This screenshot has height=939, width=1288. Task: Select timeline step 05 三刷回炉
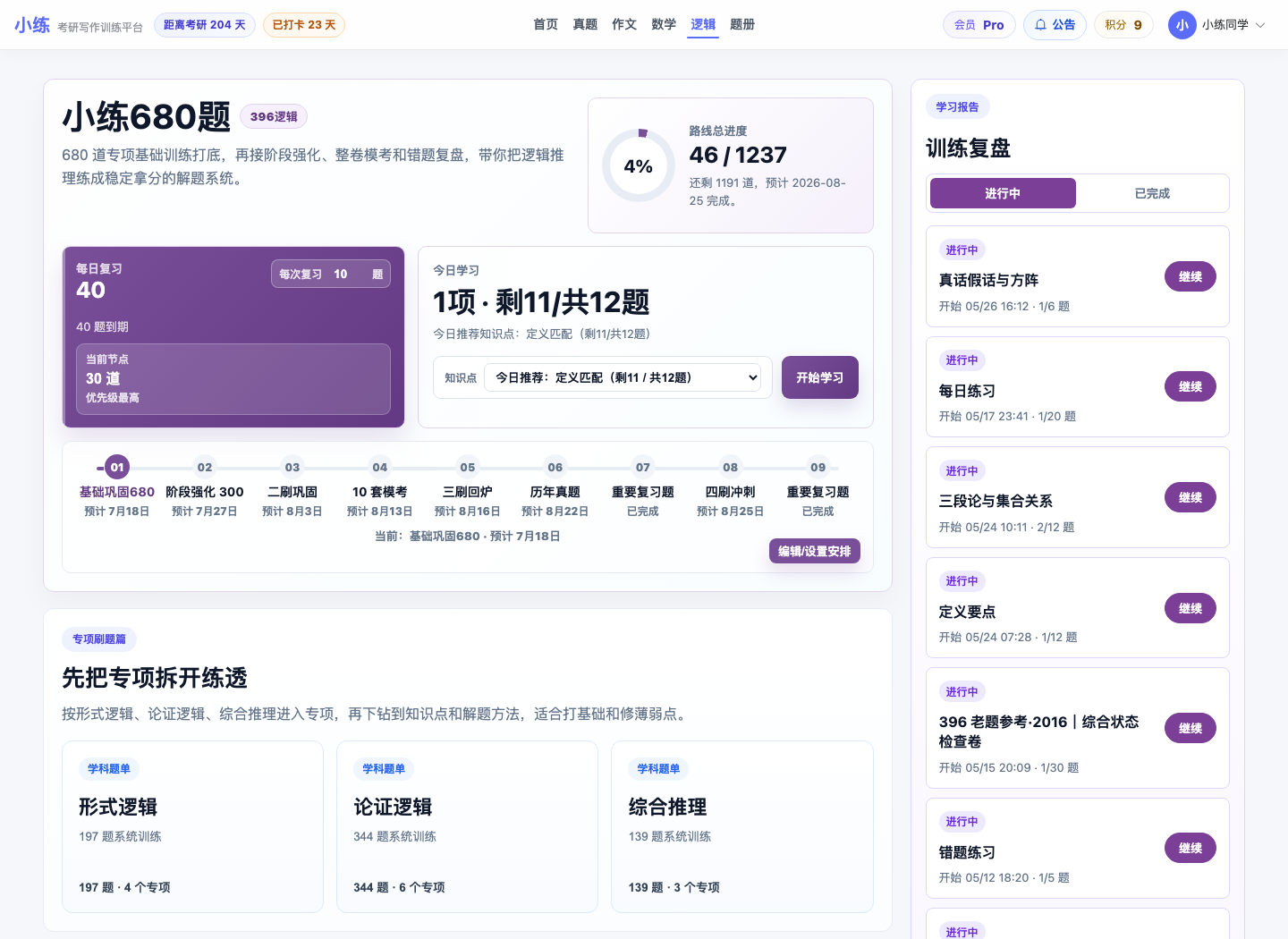468,487
